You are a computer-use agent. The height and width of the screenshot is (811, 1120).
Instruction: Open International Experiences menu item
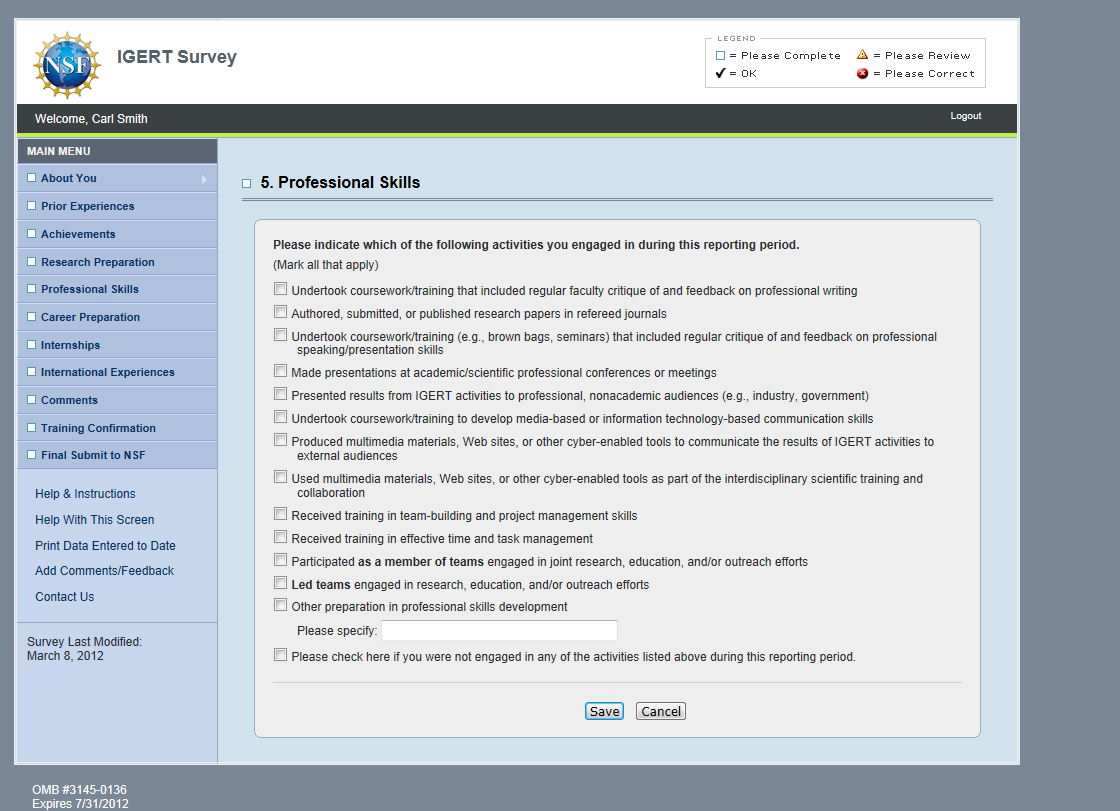(x=107, y=372)
